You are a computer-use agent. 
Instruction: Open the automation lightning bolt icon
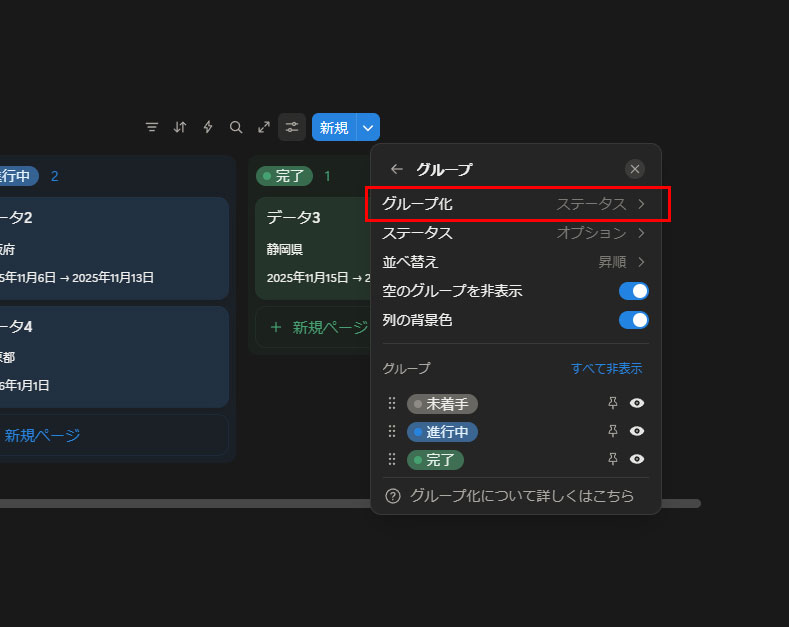[208, 127]
